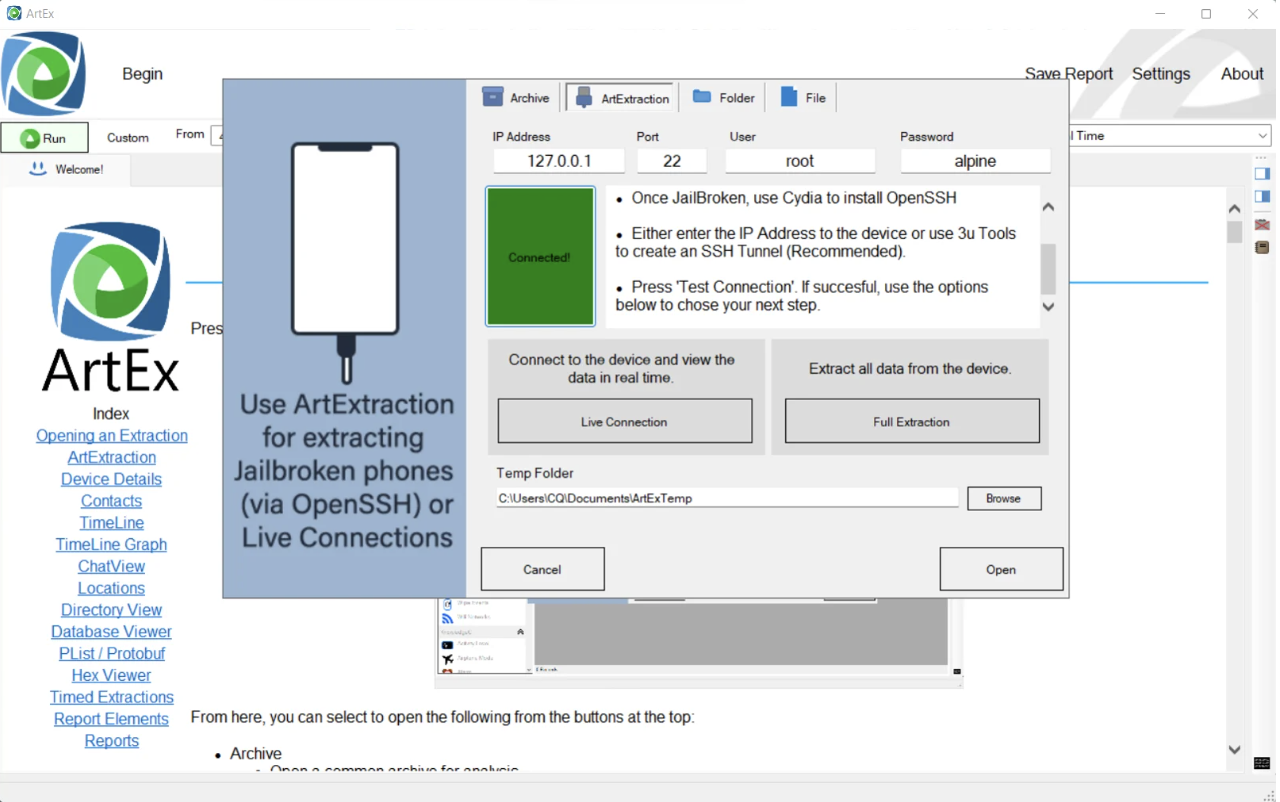
Task: Browse for a temp folder
Action: coord(1004,498)
